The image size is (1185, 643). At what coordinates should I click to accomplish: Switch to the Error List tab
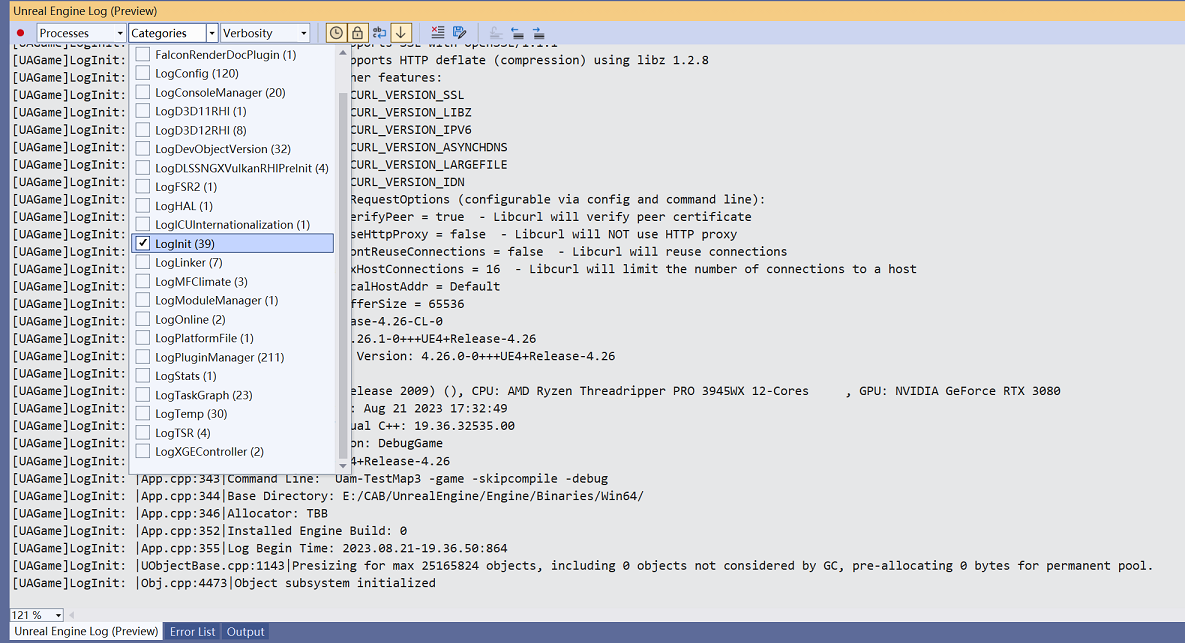[x=192, y=632]
